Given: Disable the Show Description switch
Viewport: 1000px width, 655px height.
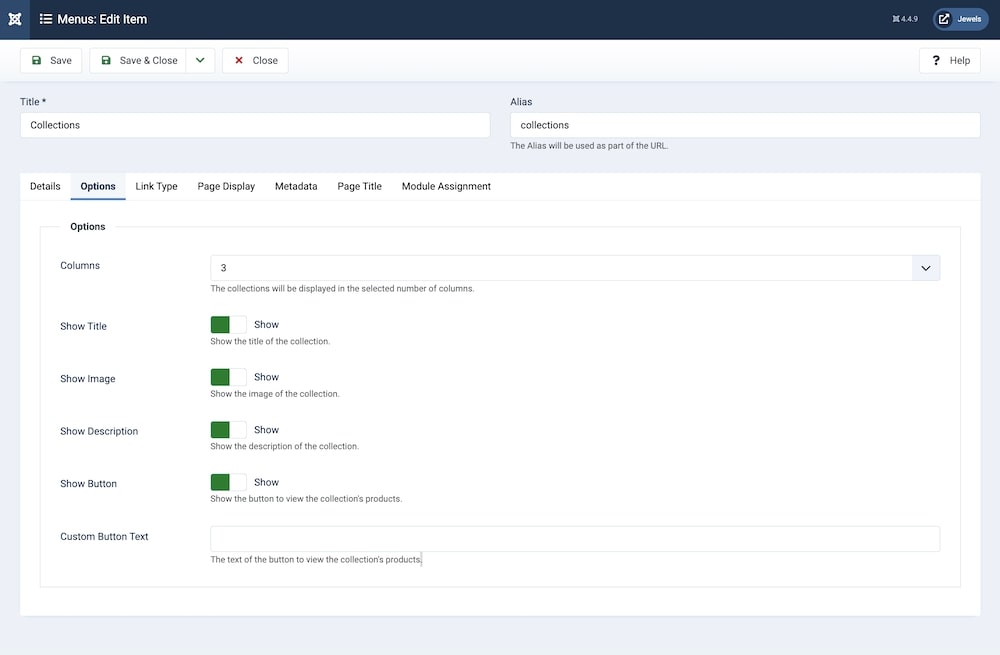Looking at the screenshot, I should tap(228, 430).
